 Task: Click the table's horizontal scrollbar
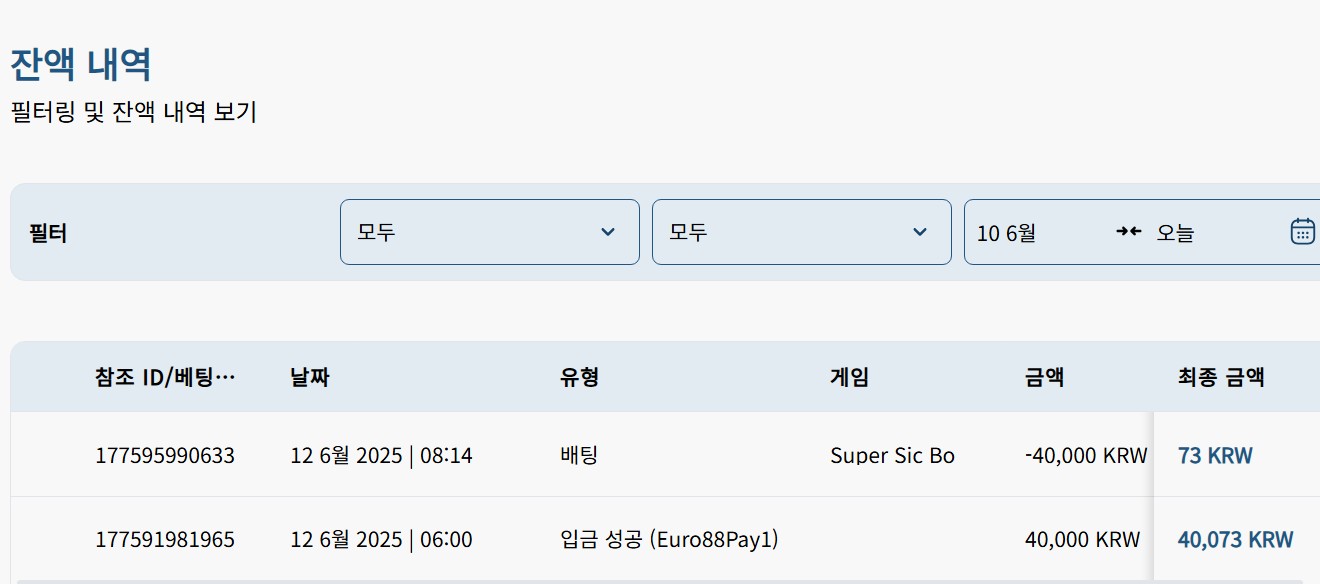point(585,581)
